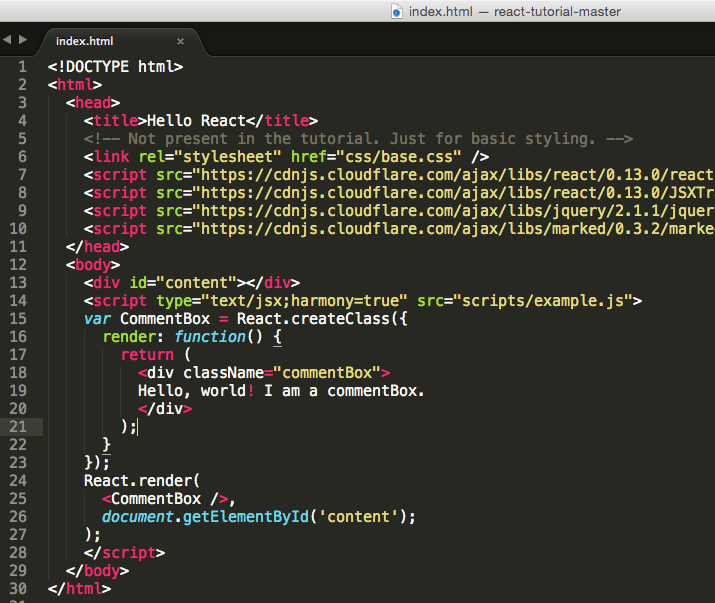Click the "css/base.css" href value
The width and height of the screenshot is (715, 603).
tap(399, 157)
